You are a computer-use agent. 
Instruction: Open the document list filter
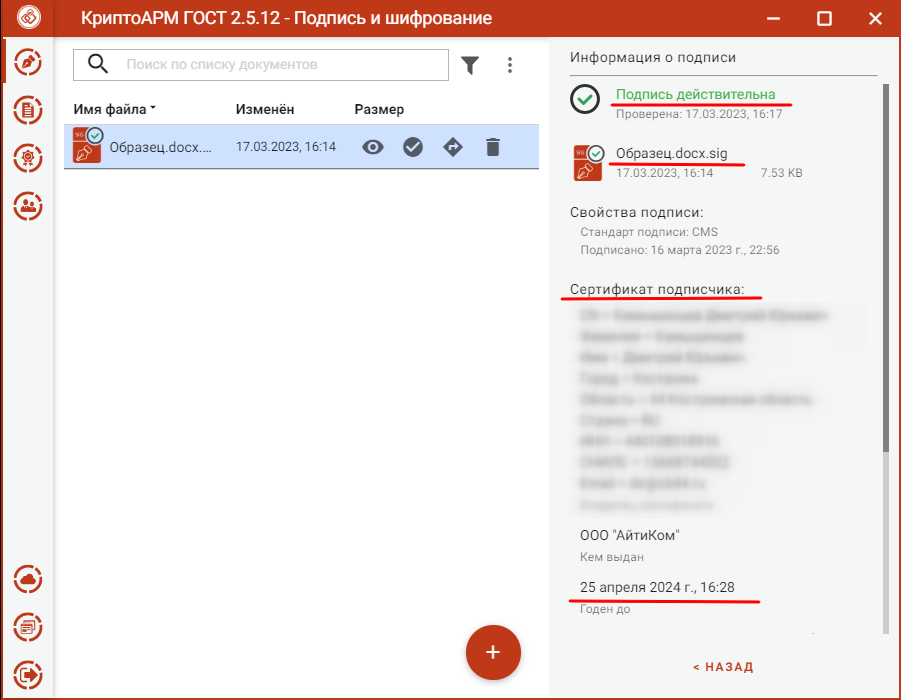click(x=470, y=65)
